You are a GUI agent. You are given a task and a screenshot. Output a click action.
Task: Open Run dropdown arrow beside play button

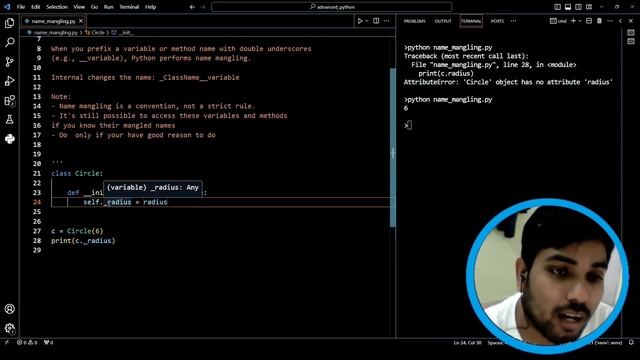(x=367, y=21)
